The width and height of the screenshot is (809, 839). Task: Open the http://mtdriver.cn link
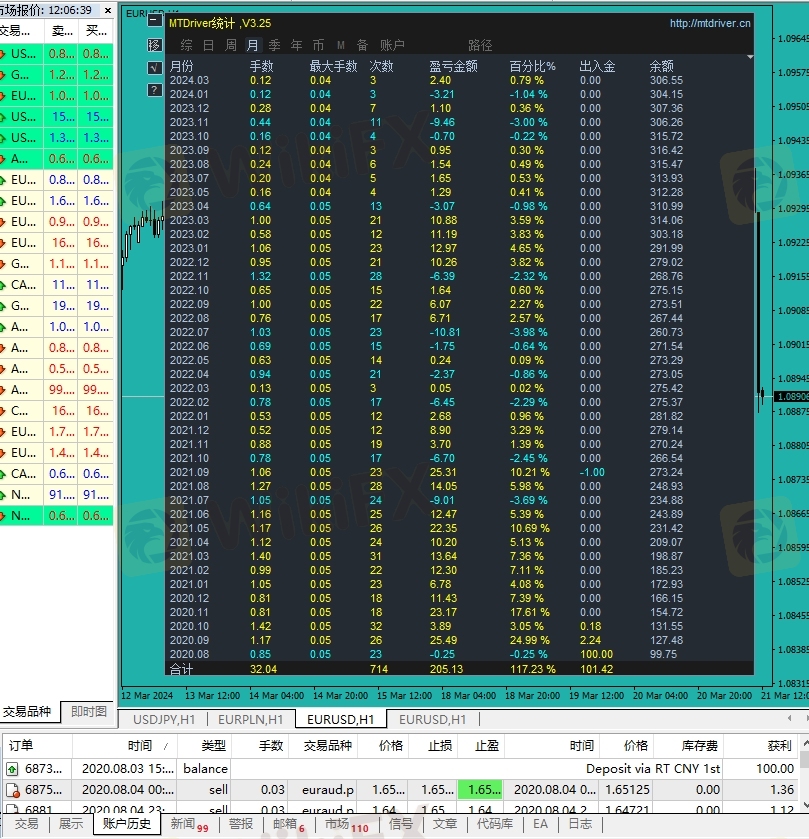(710, 23)
